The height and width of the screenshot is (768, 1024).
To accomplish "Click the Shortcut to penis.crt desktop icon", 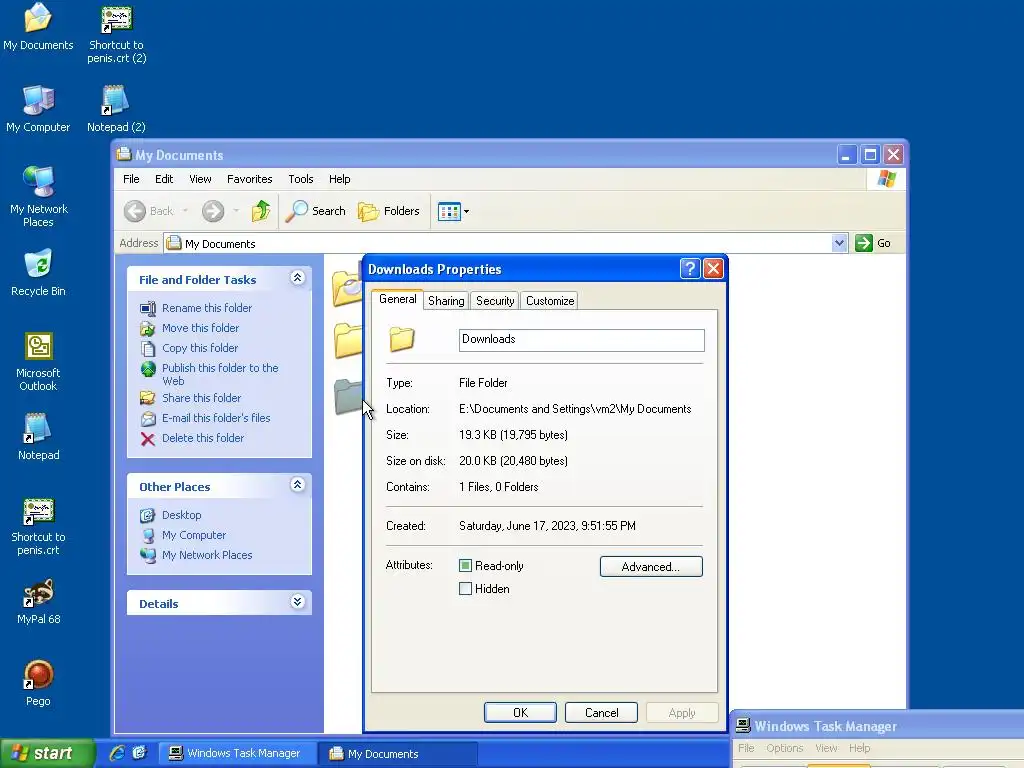I will point(38,526).
